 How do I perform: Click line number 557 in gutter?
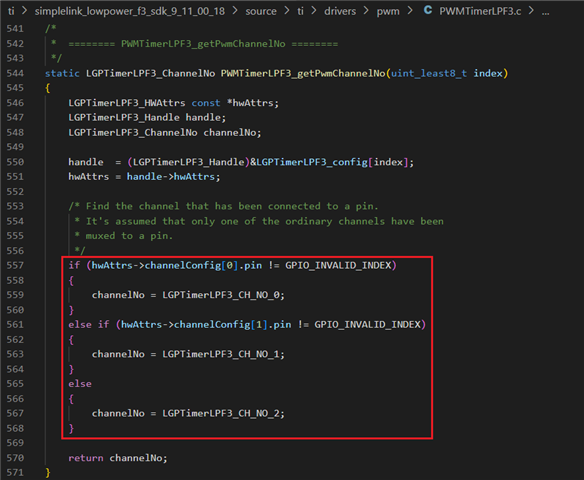pos(15,265)
